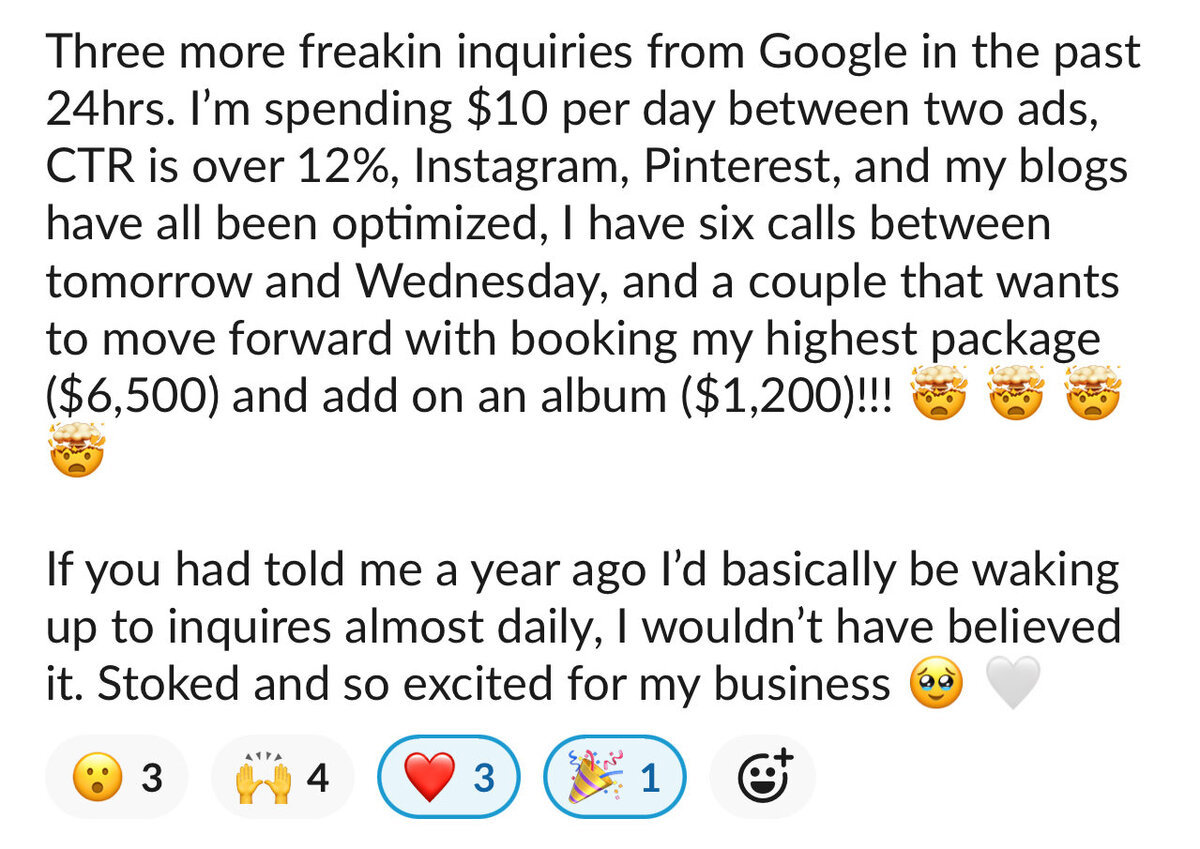Screen dimensions: 1200x849
Task: Click the CTR text in the message
Action: click(x=84, y=168)
